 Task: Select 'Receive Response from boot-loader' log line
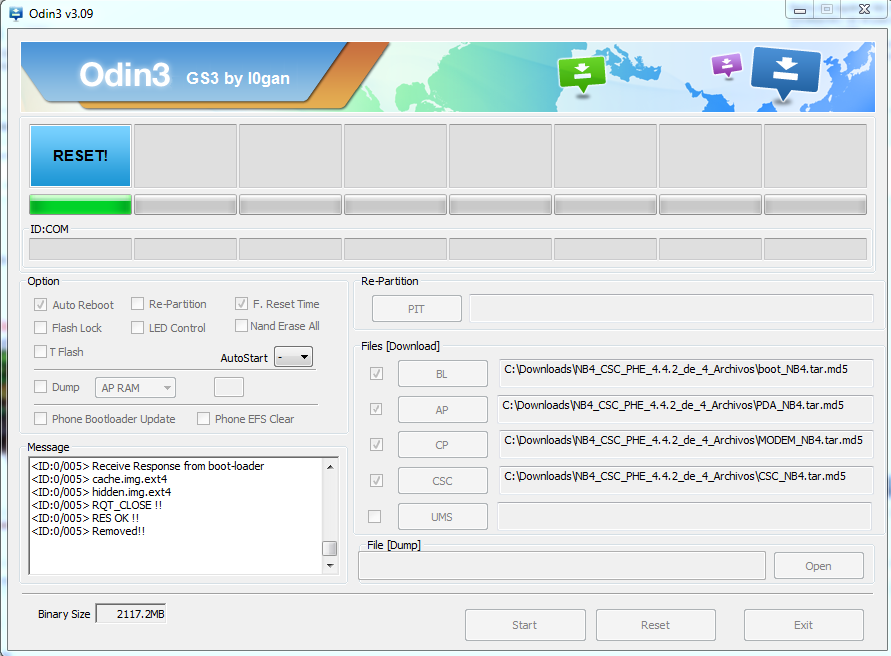[148, 466]
